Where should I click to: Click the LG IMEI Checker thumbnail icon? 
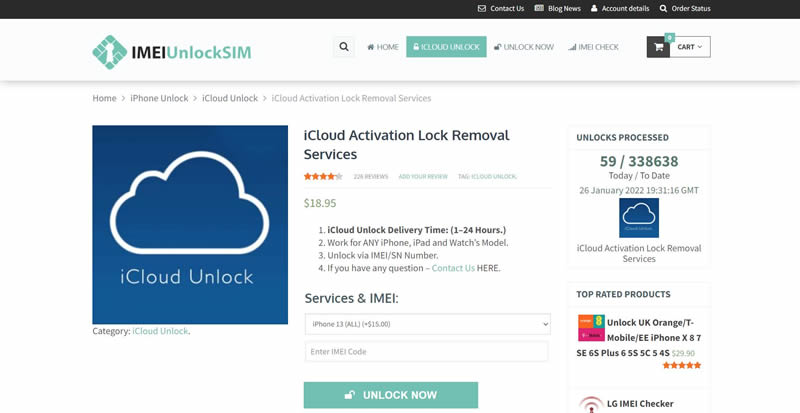[591, 404]
